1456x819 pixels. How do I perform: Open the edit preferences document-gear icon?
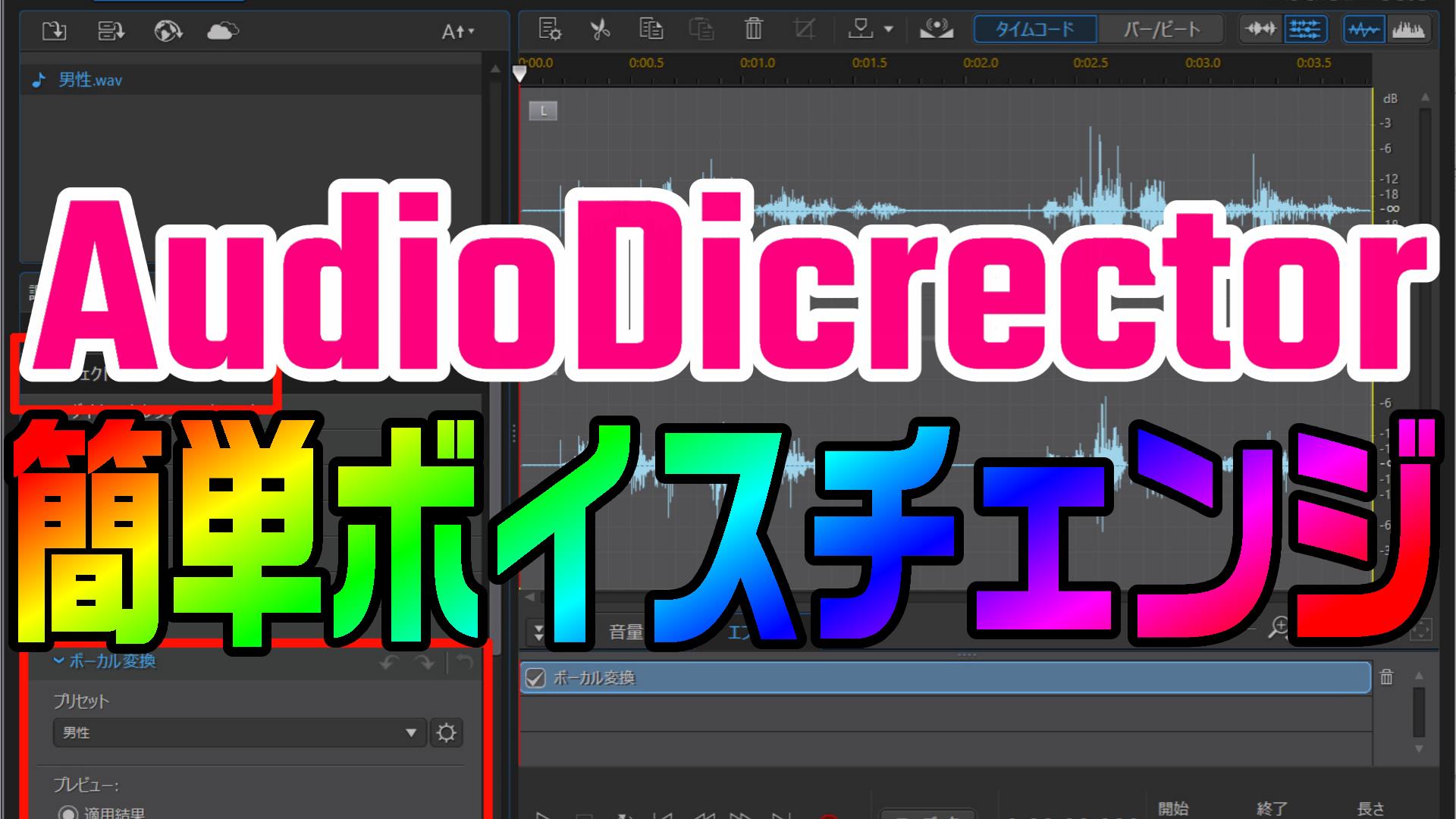(x=550, y=30)
